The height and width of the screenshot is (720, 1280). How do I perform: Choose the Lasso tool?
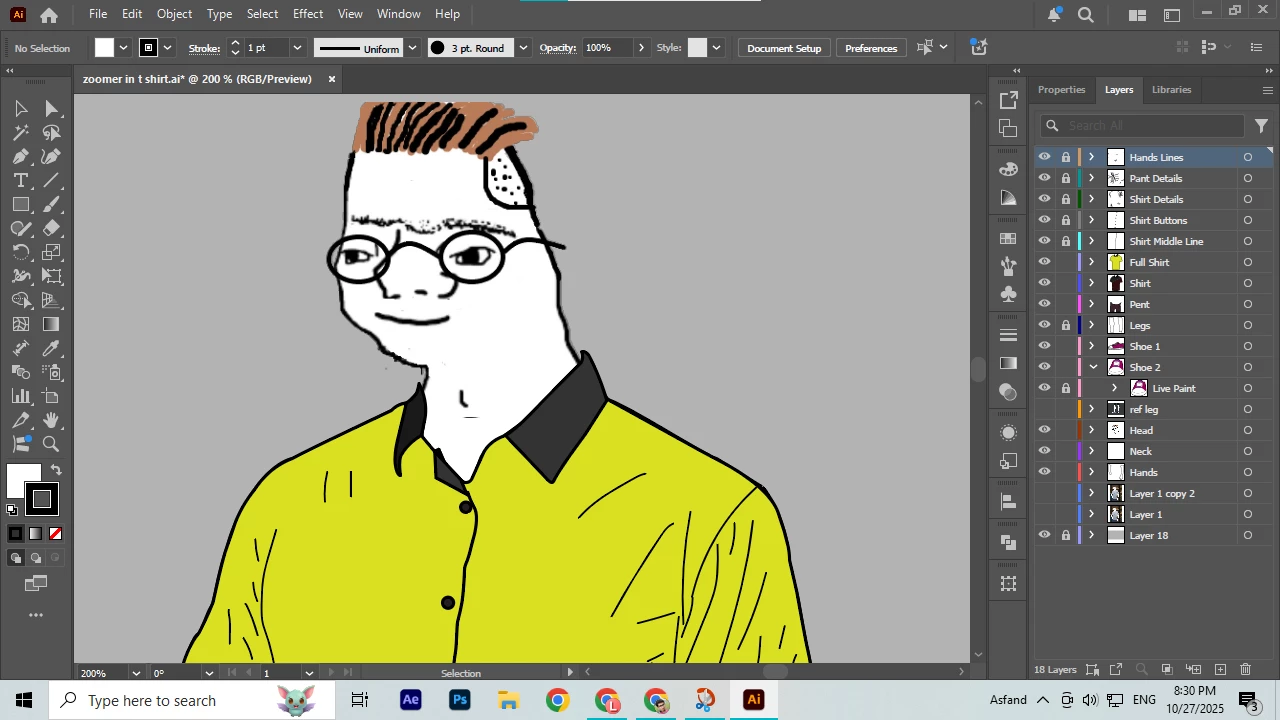click(x=52, y=132)
